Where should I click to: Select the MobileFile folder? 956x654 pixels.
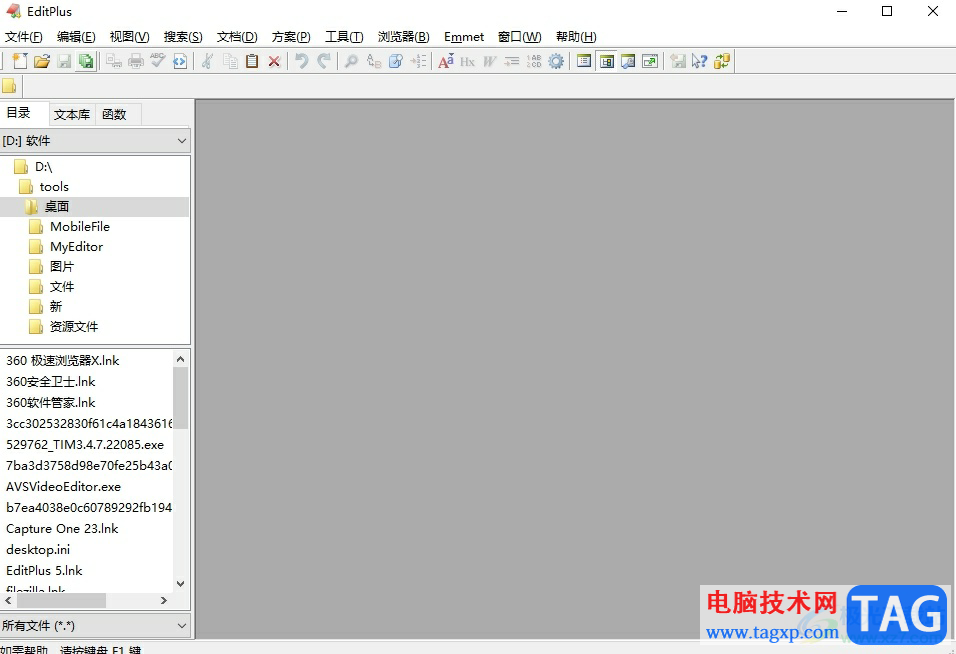[80, 227]
